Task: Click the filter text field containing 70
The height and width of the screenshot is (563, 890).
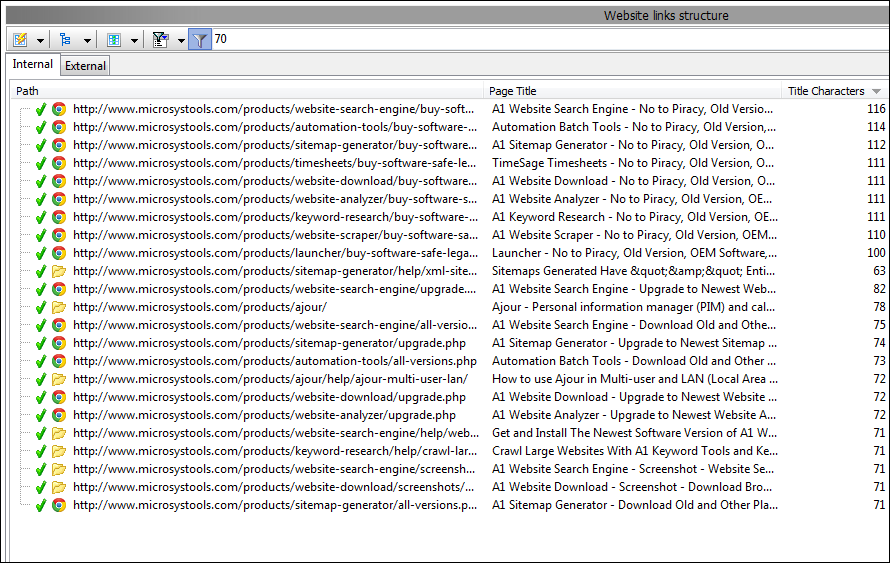Action: pos(540,40)
